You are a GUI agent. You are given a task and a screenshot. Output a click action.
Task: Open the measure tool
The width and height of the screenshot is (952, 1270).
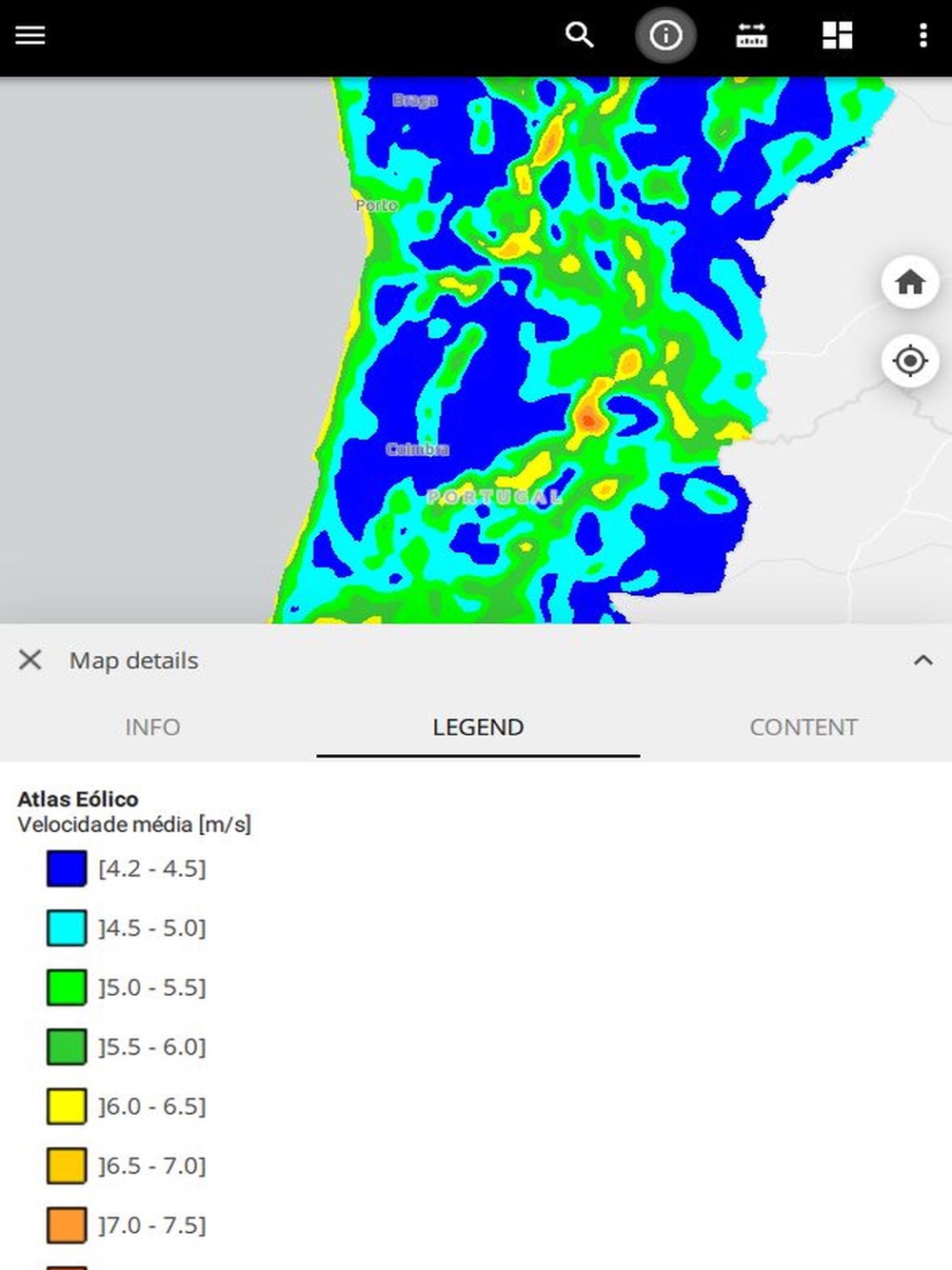751,35
